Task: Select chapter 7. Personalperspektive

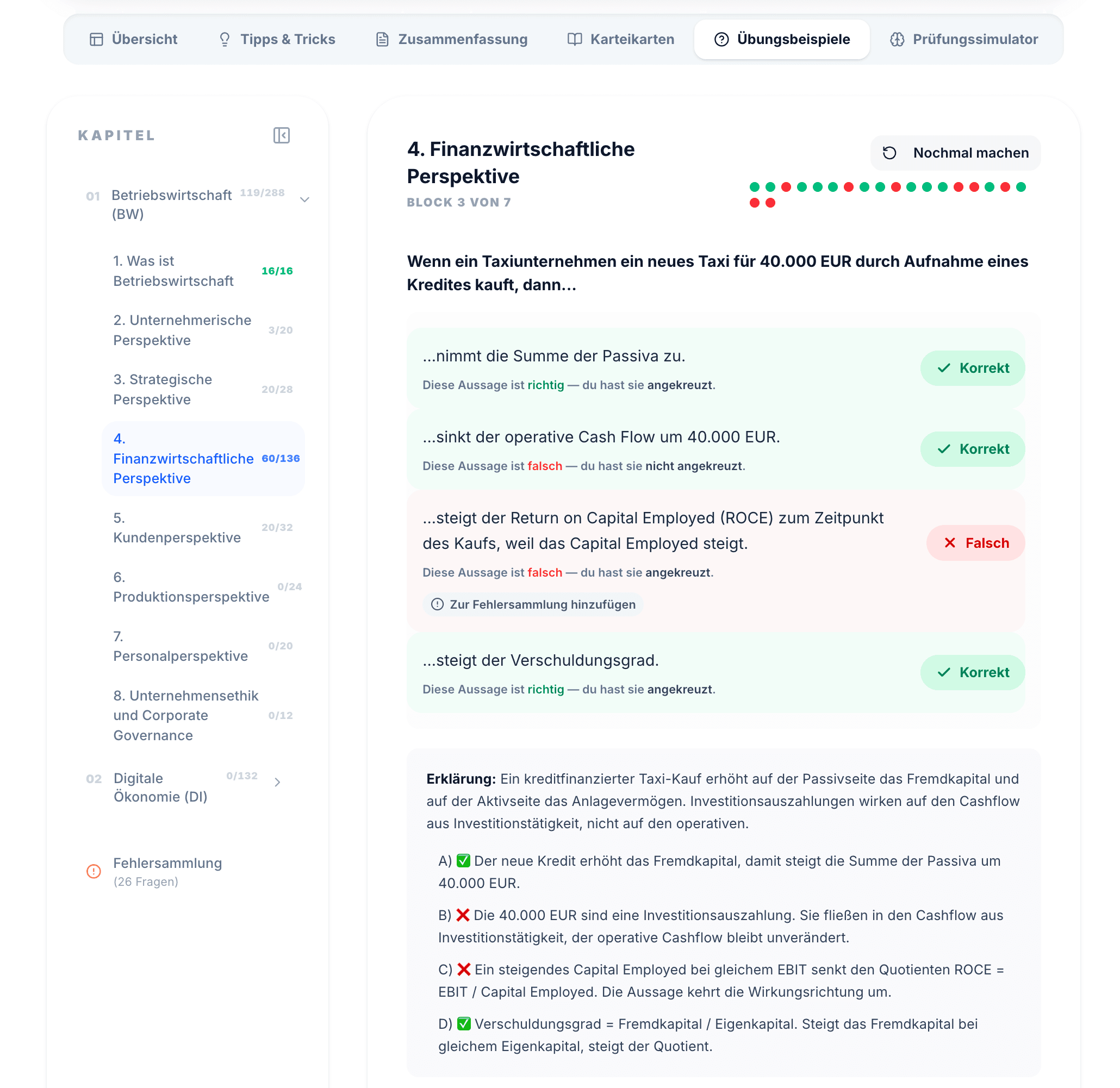Action: click(203, 646)
